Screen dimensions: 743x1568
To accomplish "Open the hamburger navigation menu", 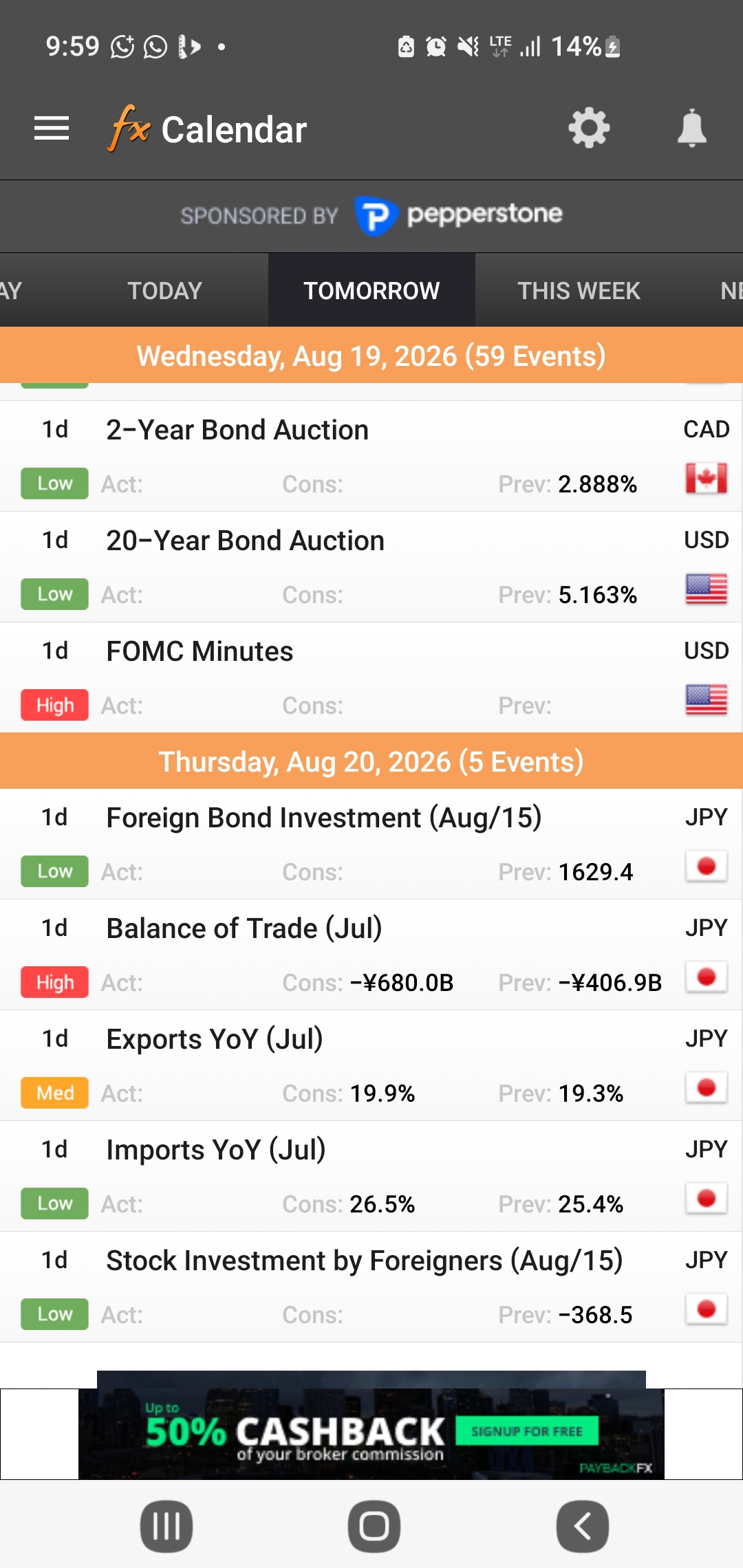I will [52, 129].
